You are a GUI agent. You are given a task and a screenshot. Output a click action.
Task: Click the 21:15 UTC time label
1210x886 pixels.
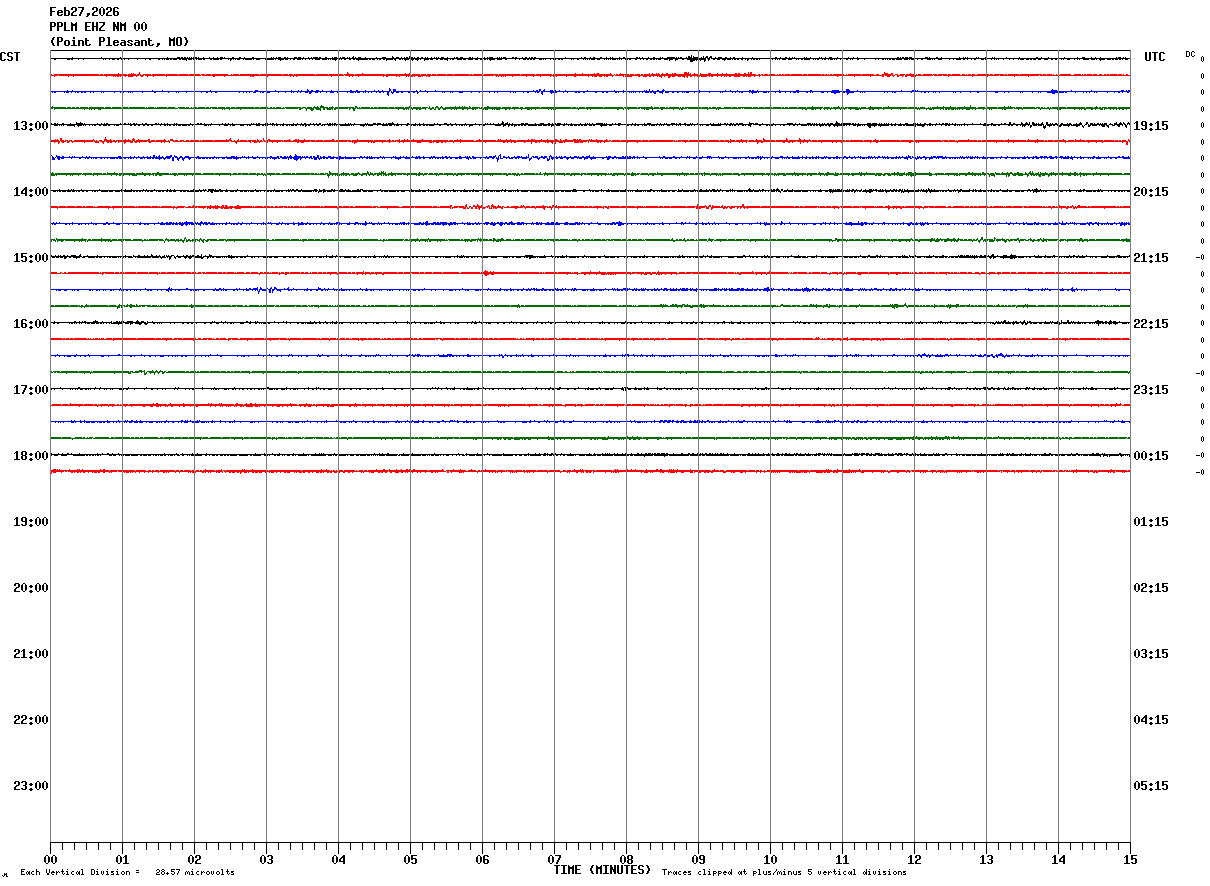[x=1151, y=258]
